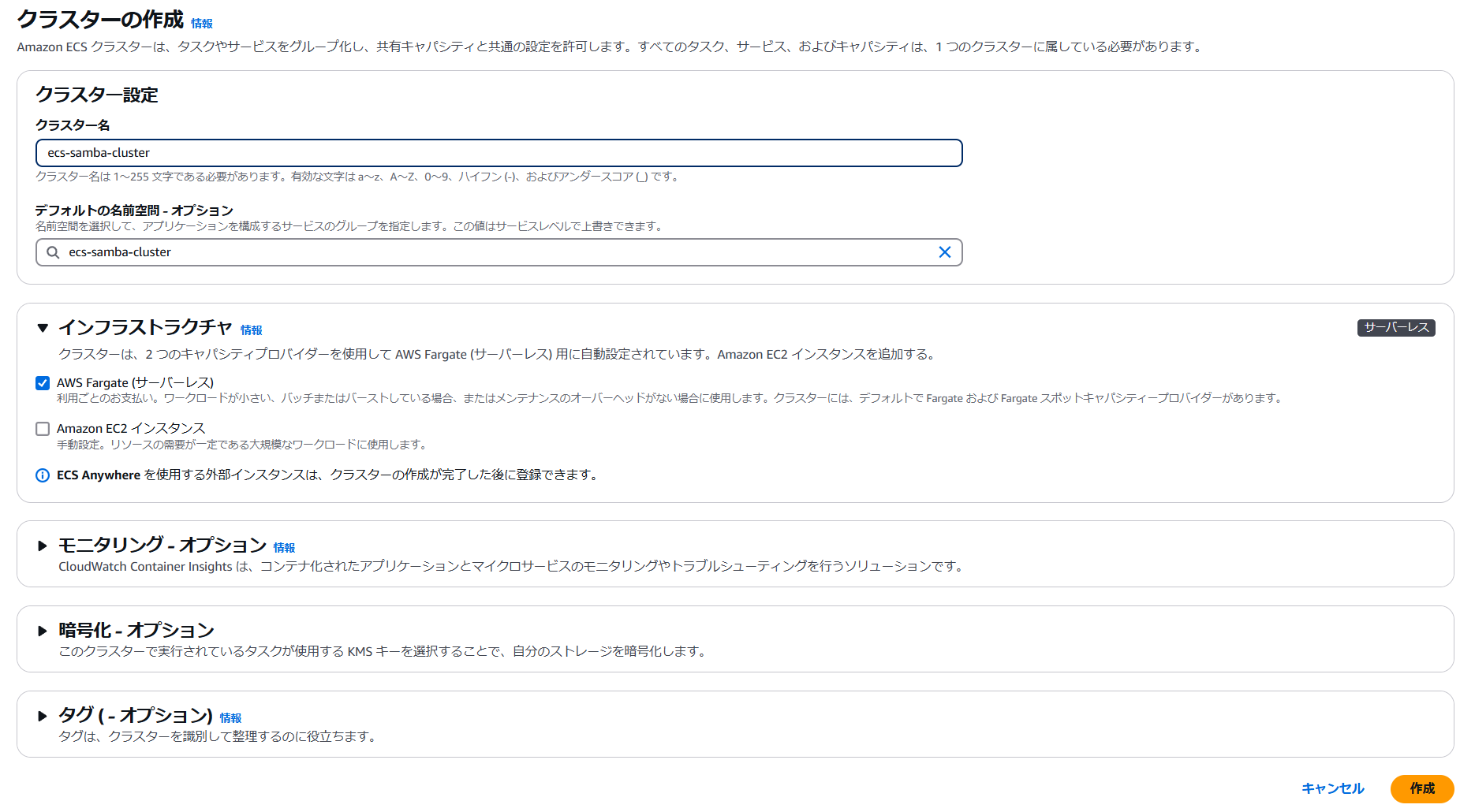Click the クラスター名 field label

pos(73,125)
